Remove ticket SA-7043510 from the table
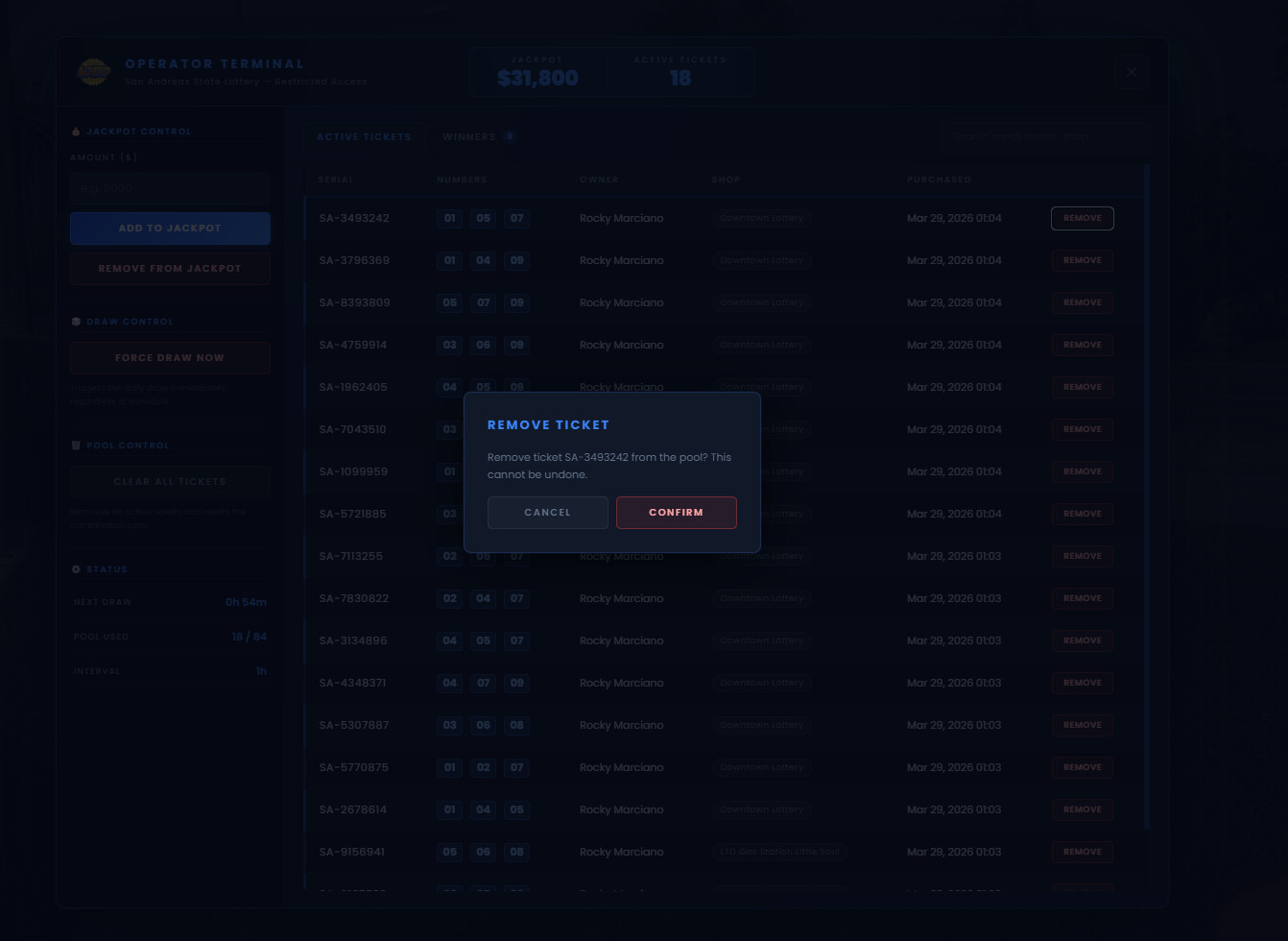This screenshot has height=941, width=1288. (1083, 429)
